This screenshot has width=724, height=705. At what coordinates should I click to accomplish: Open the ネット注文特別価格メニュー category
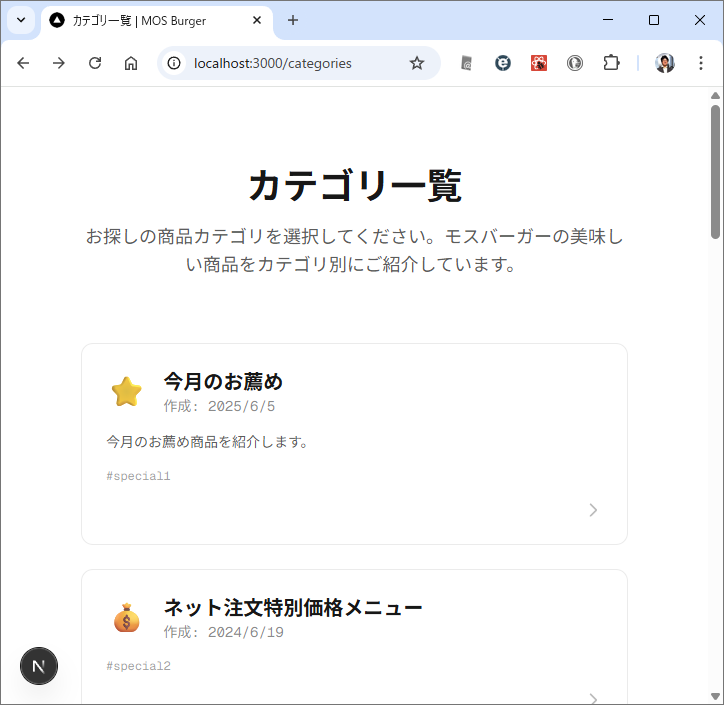[293, 607]
